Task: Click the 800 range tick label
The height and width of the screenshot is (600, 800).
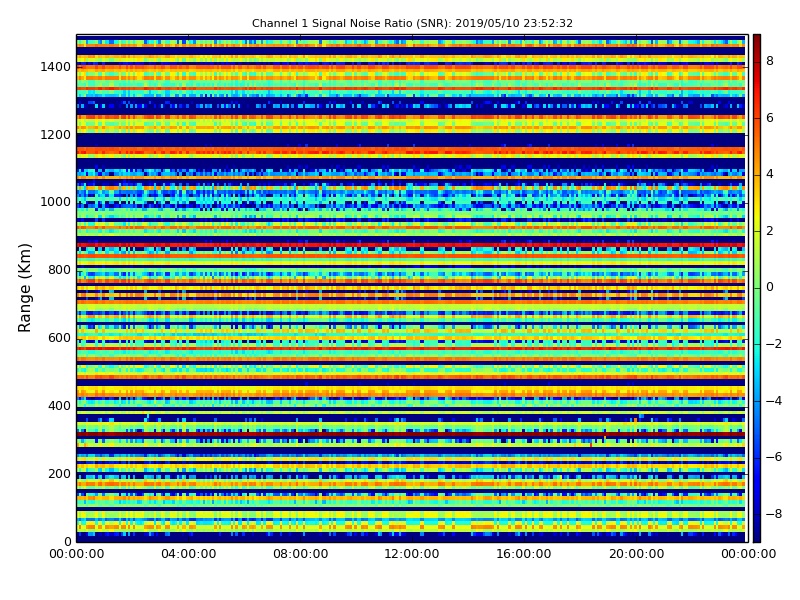Action: point(59,270)
